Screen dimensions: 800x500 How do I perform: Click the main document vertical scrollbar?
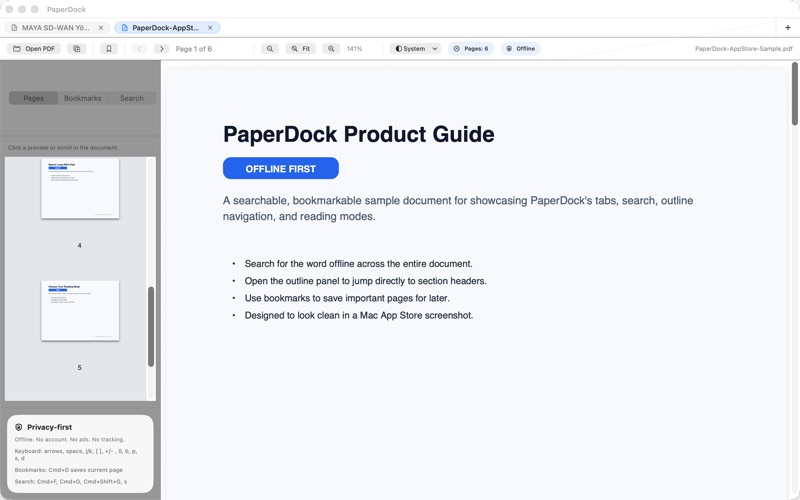pyautogui.click(x=794, y=93)
